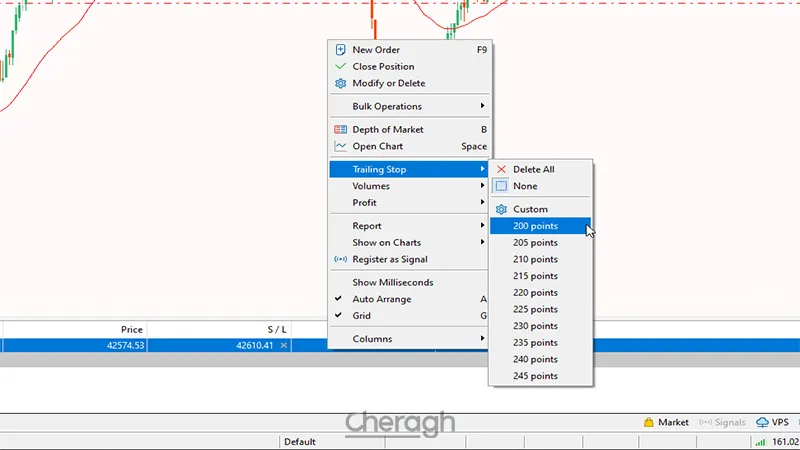The height and width of the screenshot is (450, 800).
Task: Click the Close Position checkmark icon
Action: click(x=341, y=67)
